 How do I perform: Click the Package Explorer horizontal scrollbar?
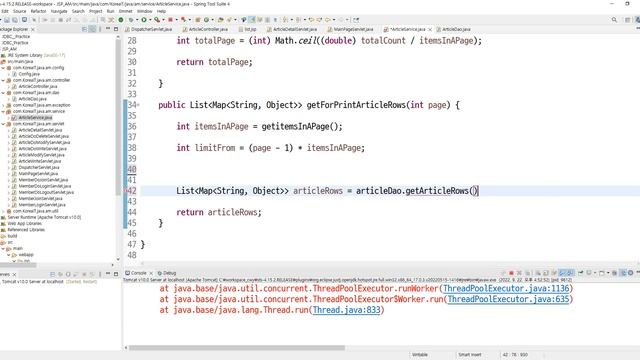(18, 265)
